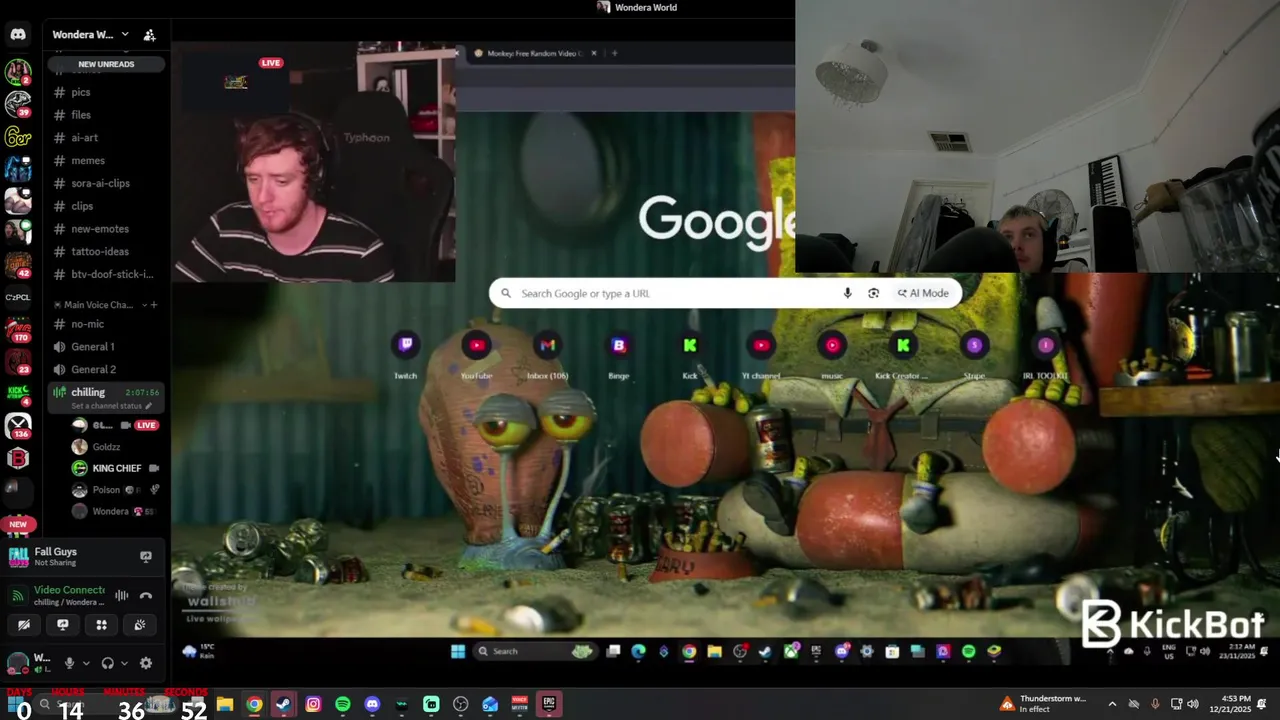Open the ai-art channel

(x=84, y=138)
